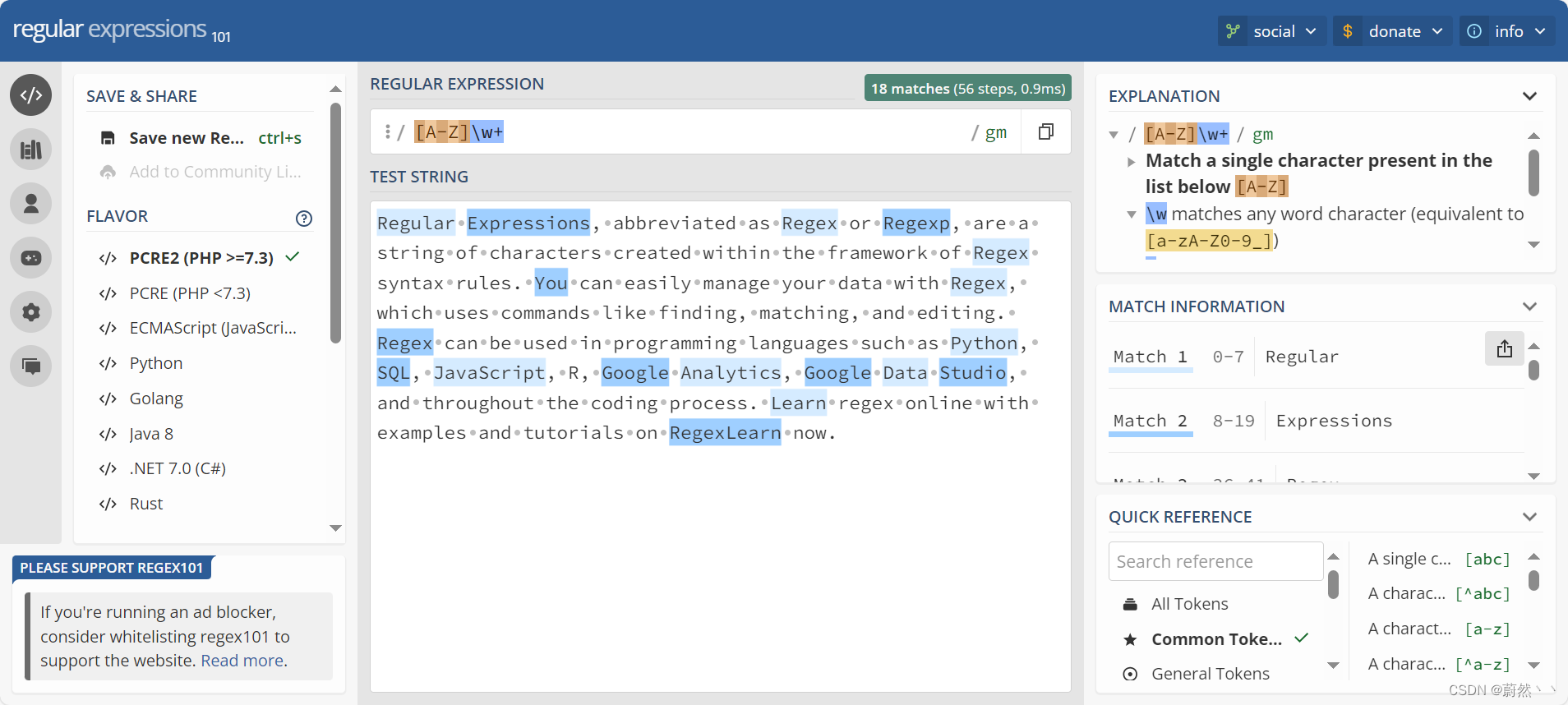1568x705 pixels.
Task: Collapse the Explanation panel chevron
Action: point(1529,96)
